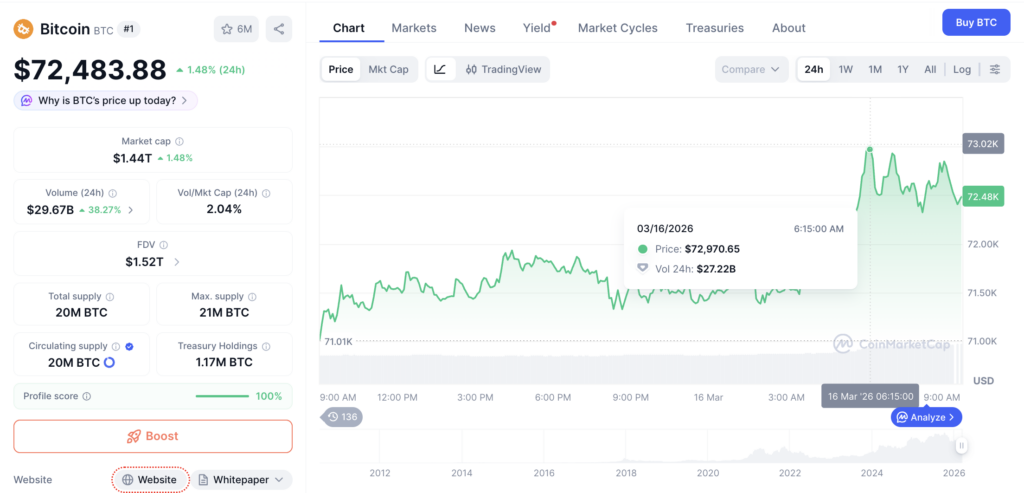Click the #1 rank badge
This screenshot has height=493, width=1024.
129,29
